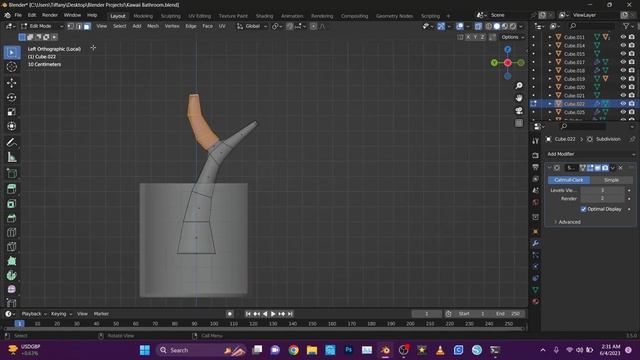Switch to the Shading workspace tab
640x360 pixels.
pos(264,16)
